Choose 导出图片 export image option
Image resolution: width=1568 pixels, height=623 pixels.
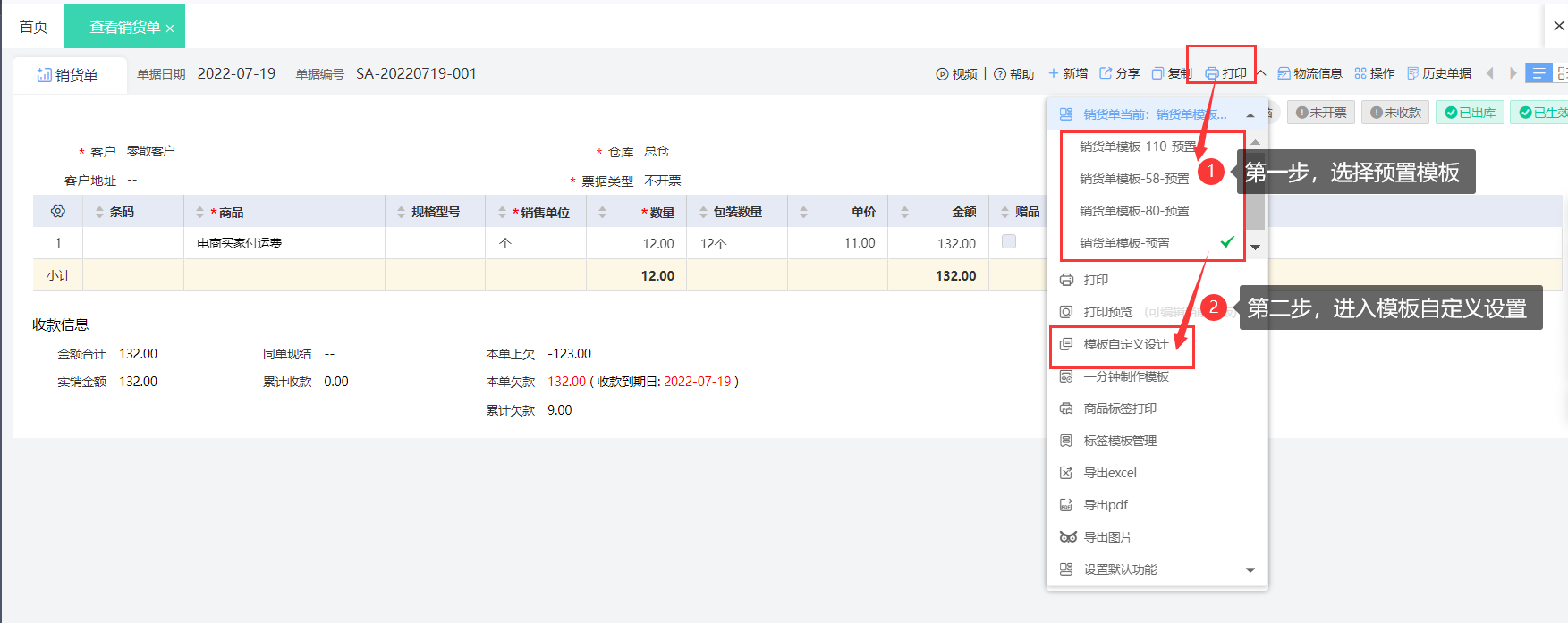click(1107, 537)
